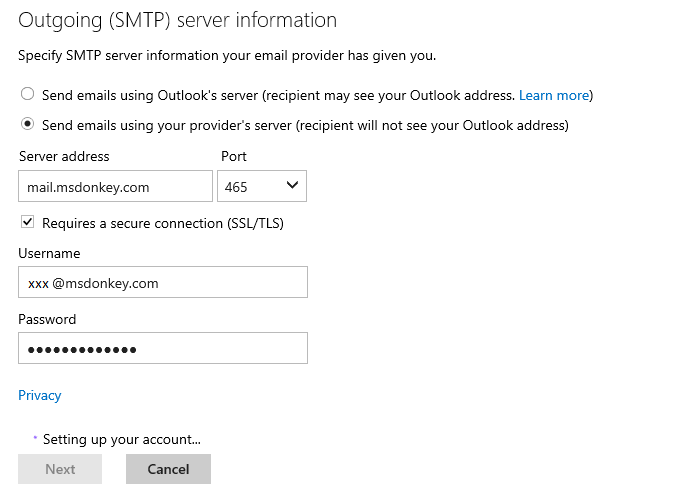Click the "Port" label above the dropdown
The height and width of the screenshot is (502, 675).
pos(233,156)
